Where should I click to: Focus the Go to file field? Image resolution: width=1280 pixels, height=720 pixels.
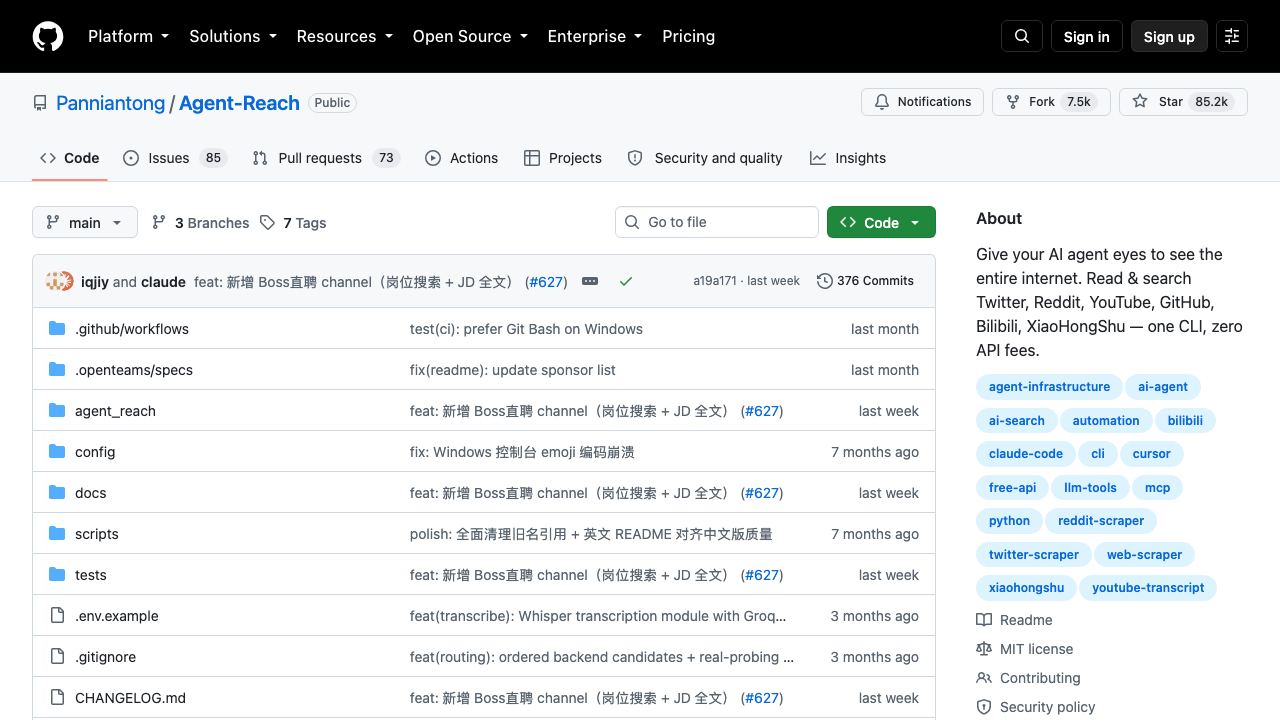[717, 222]
